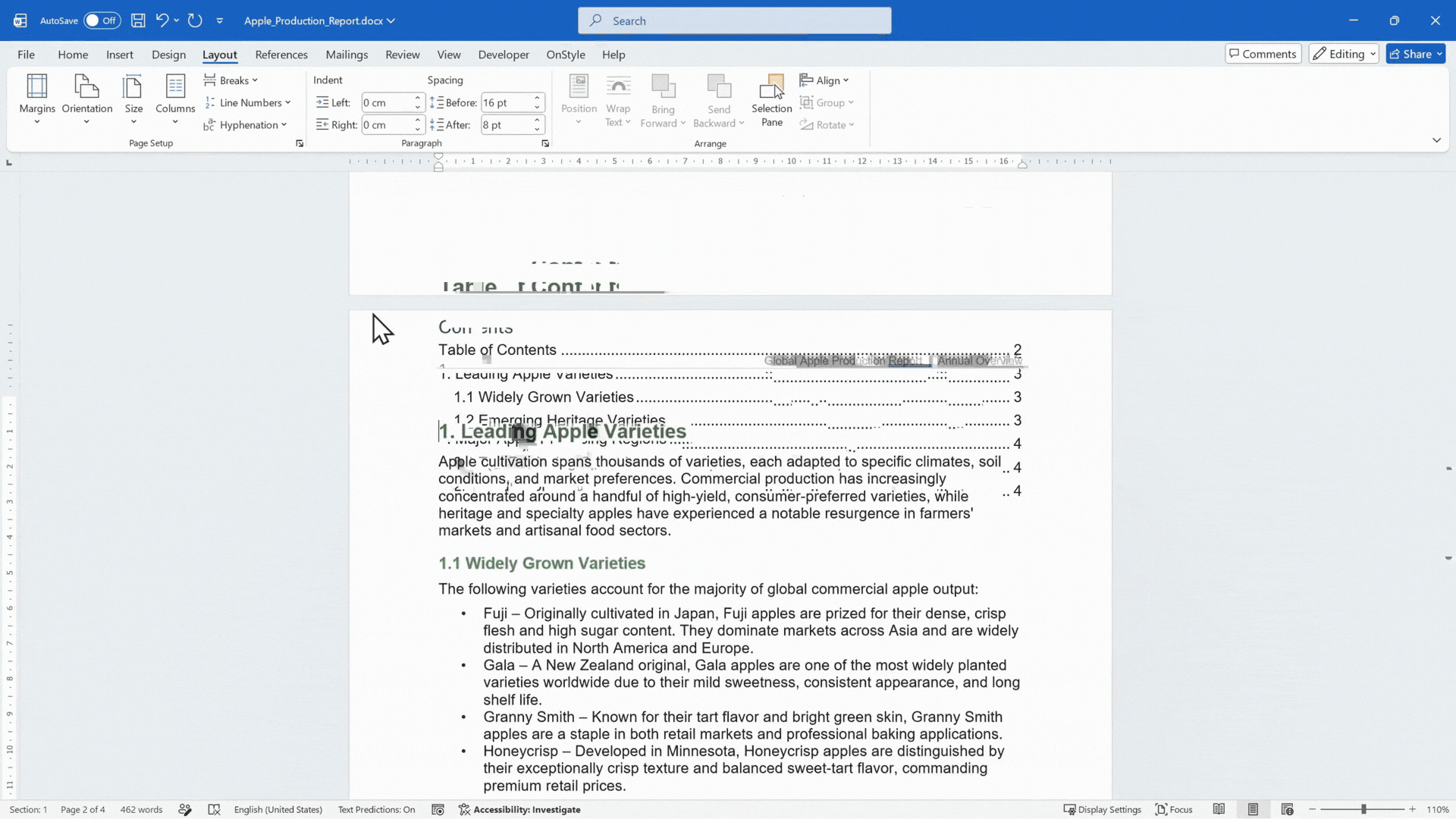The image size is (1456, 819).
Task: Open the Selection Pane
Action: click(772, 99)
